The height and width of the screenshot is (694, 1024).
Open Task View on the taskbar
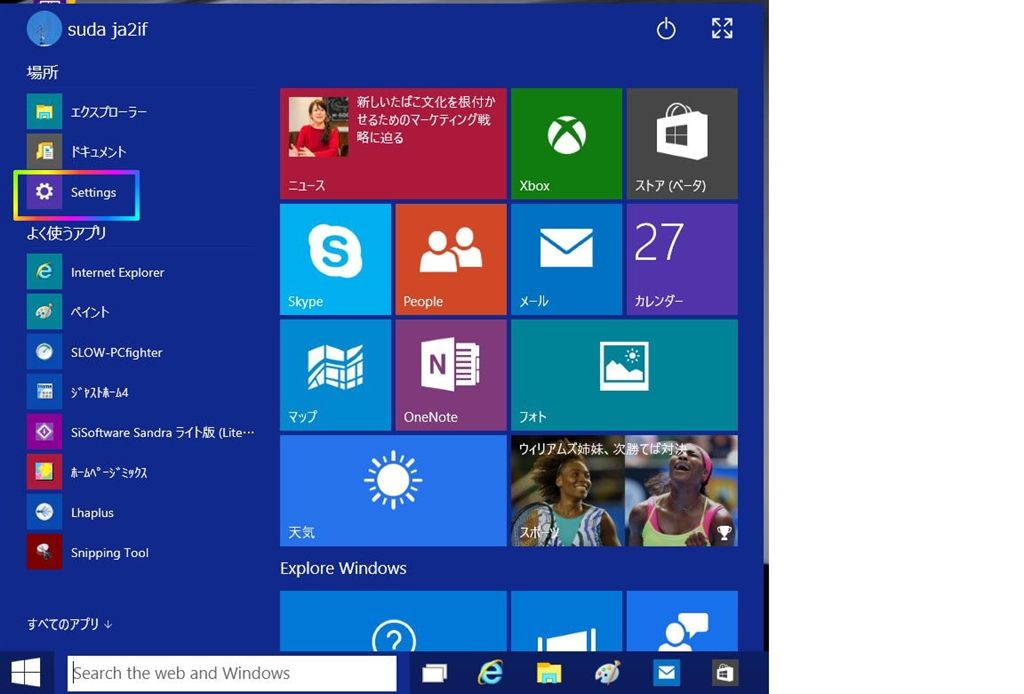point(434,672)
